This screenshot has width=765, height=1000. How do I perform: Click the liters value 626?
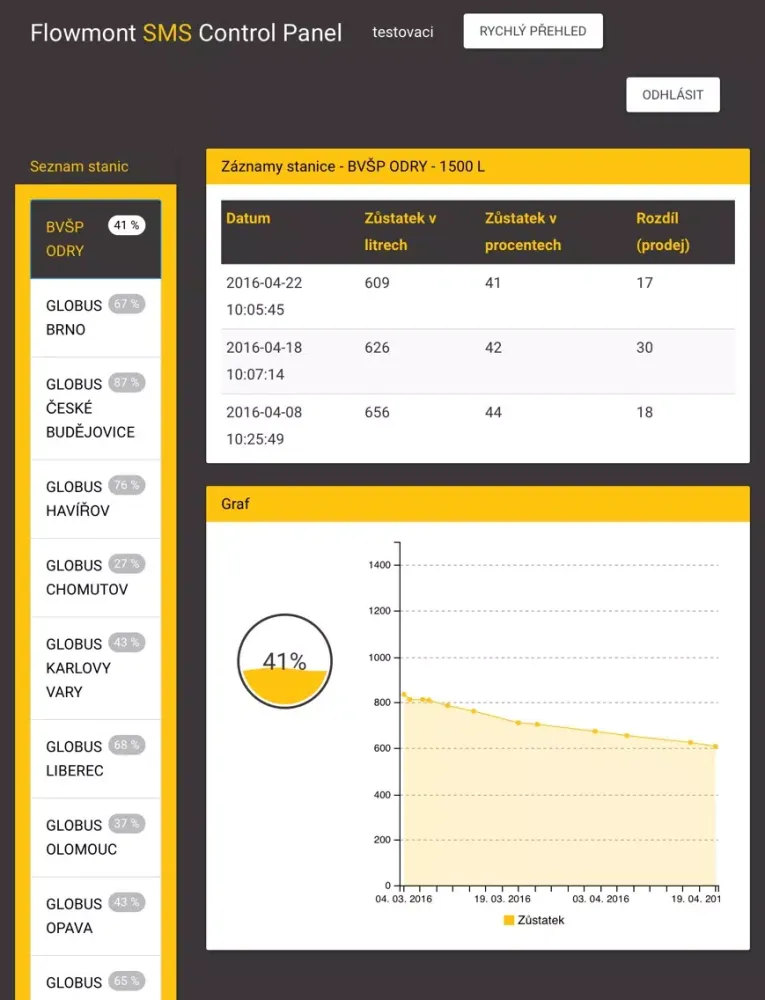(x=377, y=348)
